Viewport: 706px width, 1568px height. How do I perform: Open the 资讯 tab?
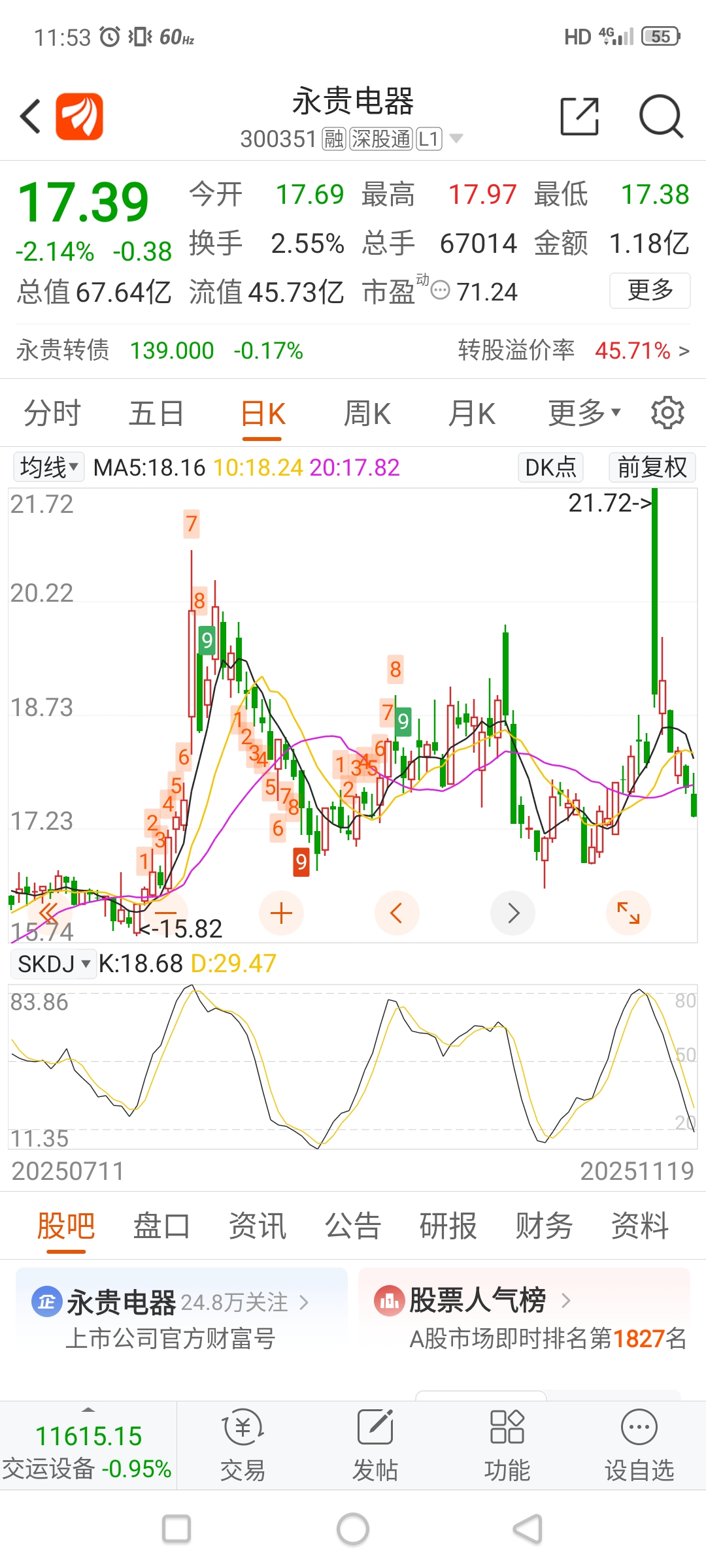click(258, 1226)
